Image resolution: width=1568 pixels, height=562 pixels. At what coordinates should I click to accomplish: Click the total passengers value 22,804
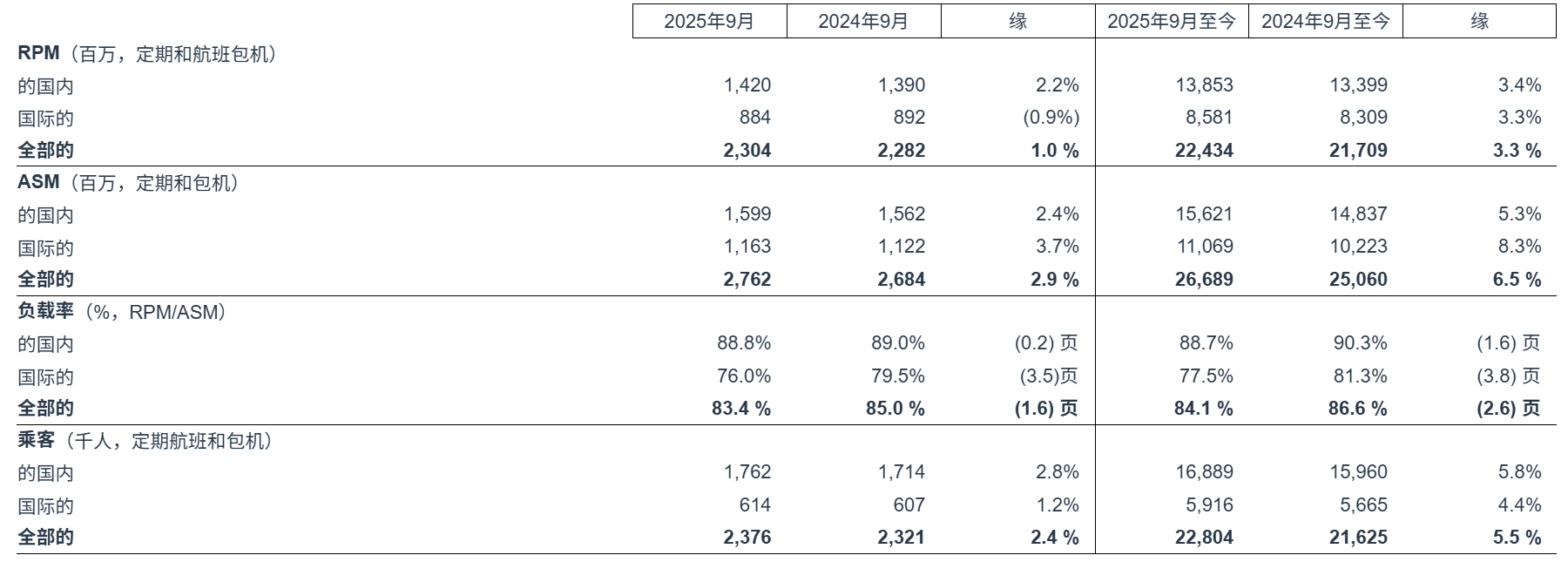coord(1204,538)
